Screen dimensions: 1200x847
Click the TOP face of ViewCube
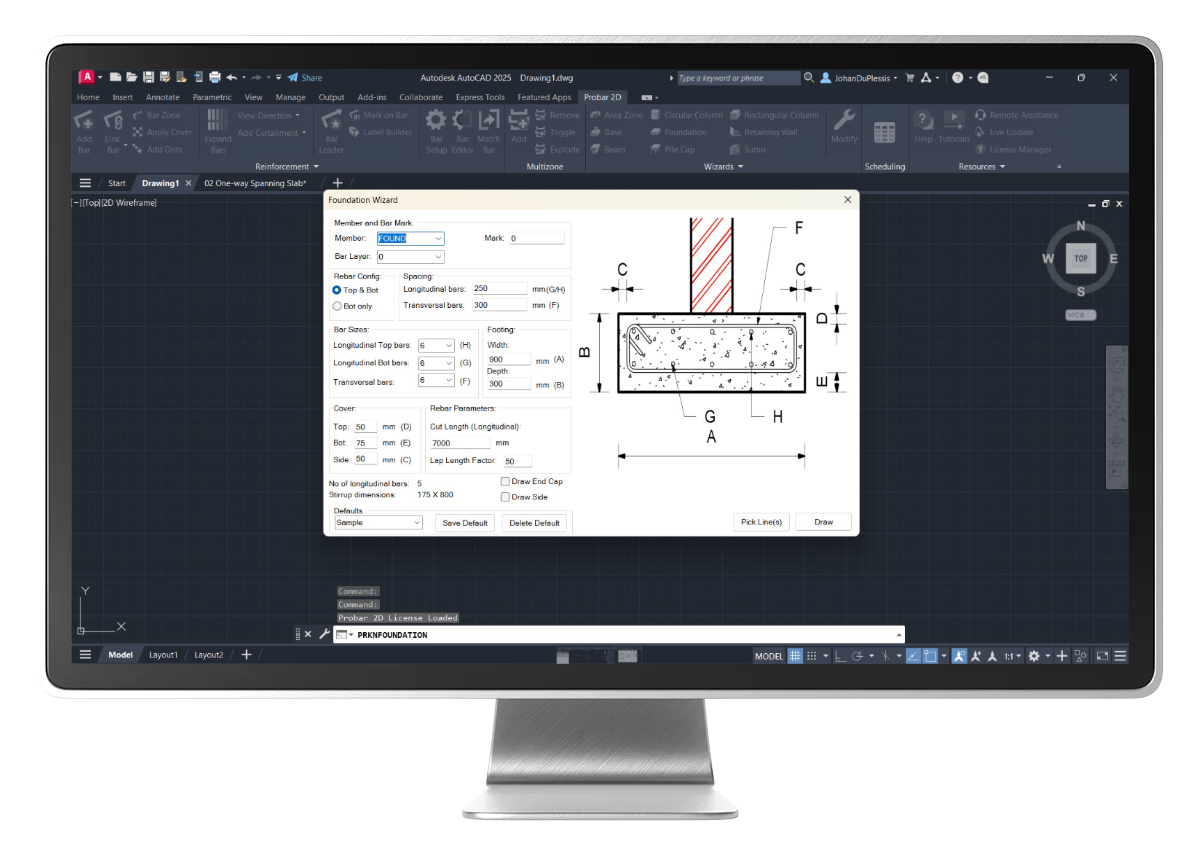1080,258
